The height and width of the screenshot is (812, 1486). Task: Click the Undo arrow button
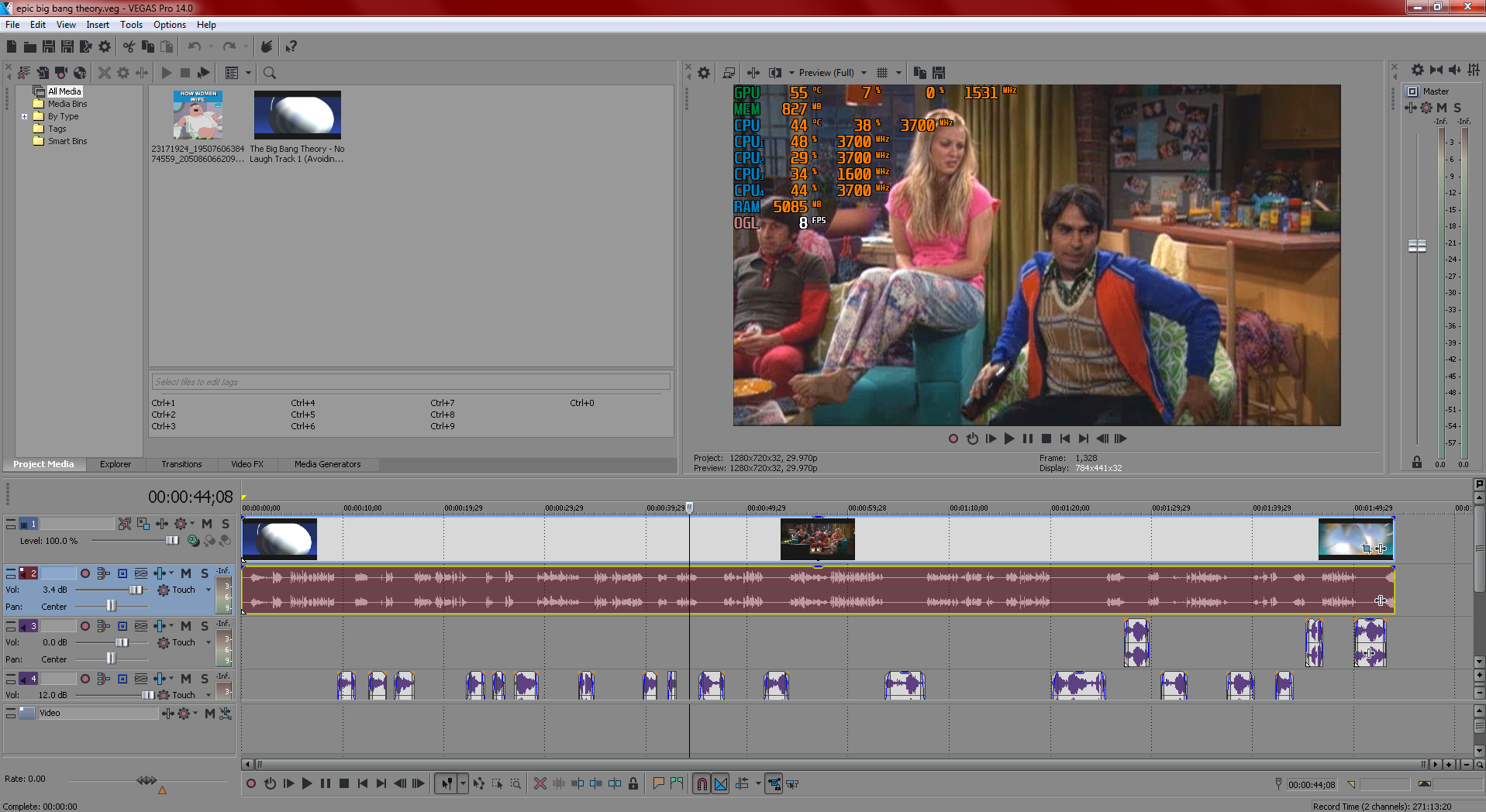tap(195, 46)
